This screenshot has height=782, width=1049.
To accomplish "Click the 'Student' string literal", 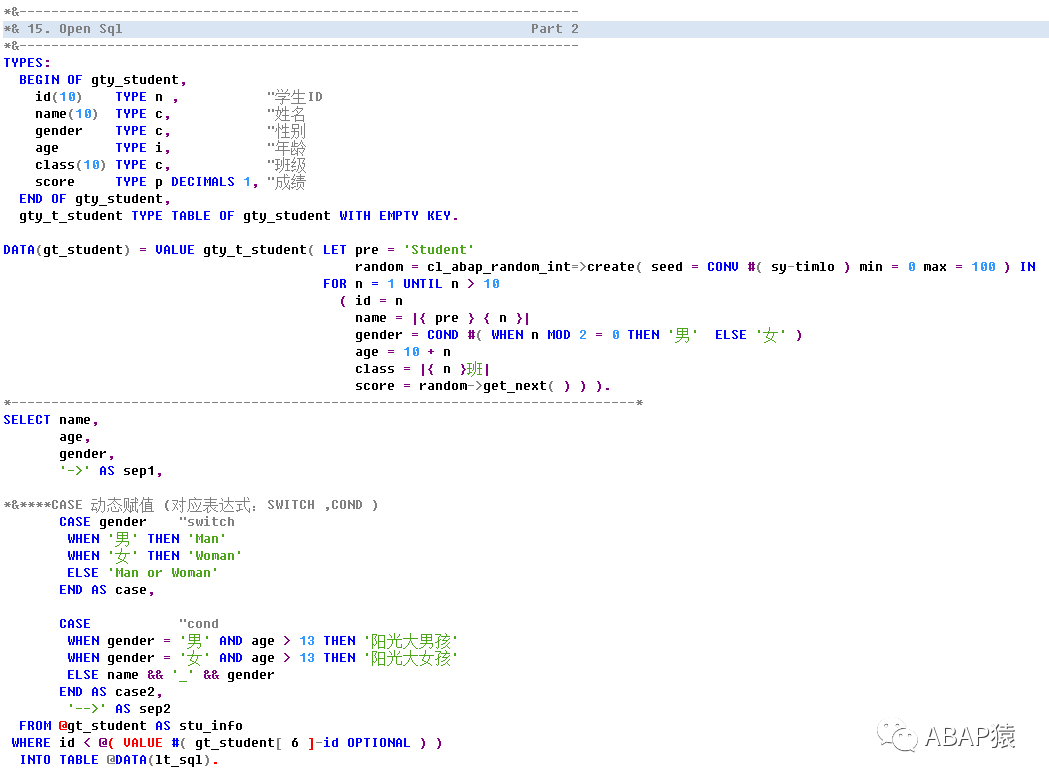I will (438, 250).
